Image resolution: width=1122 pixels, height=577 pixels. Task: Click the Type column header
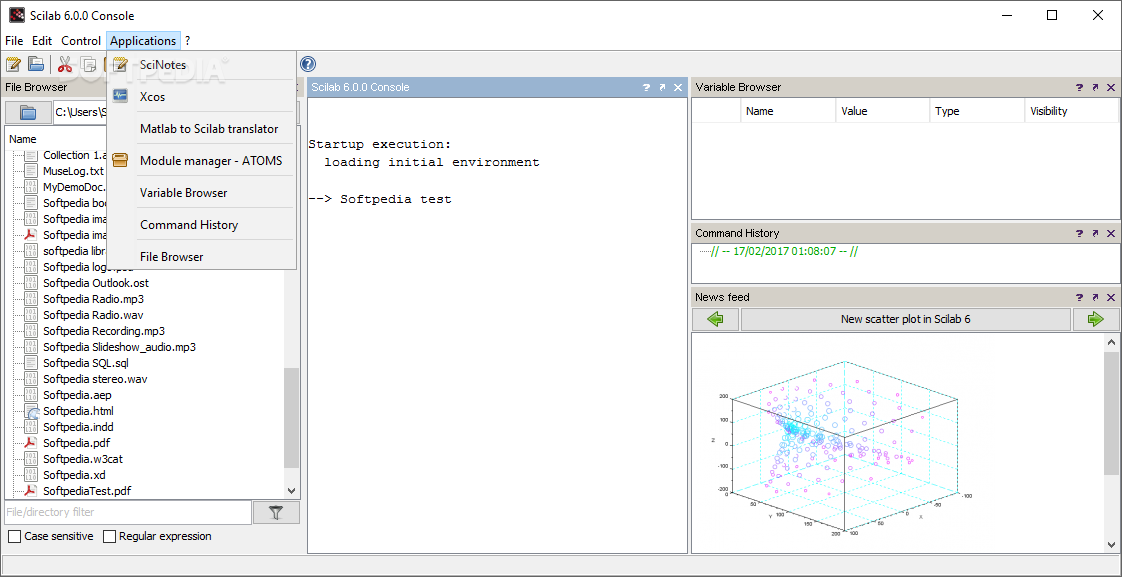click(x=977, y=111)
